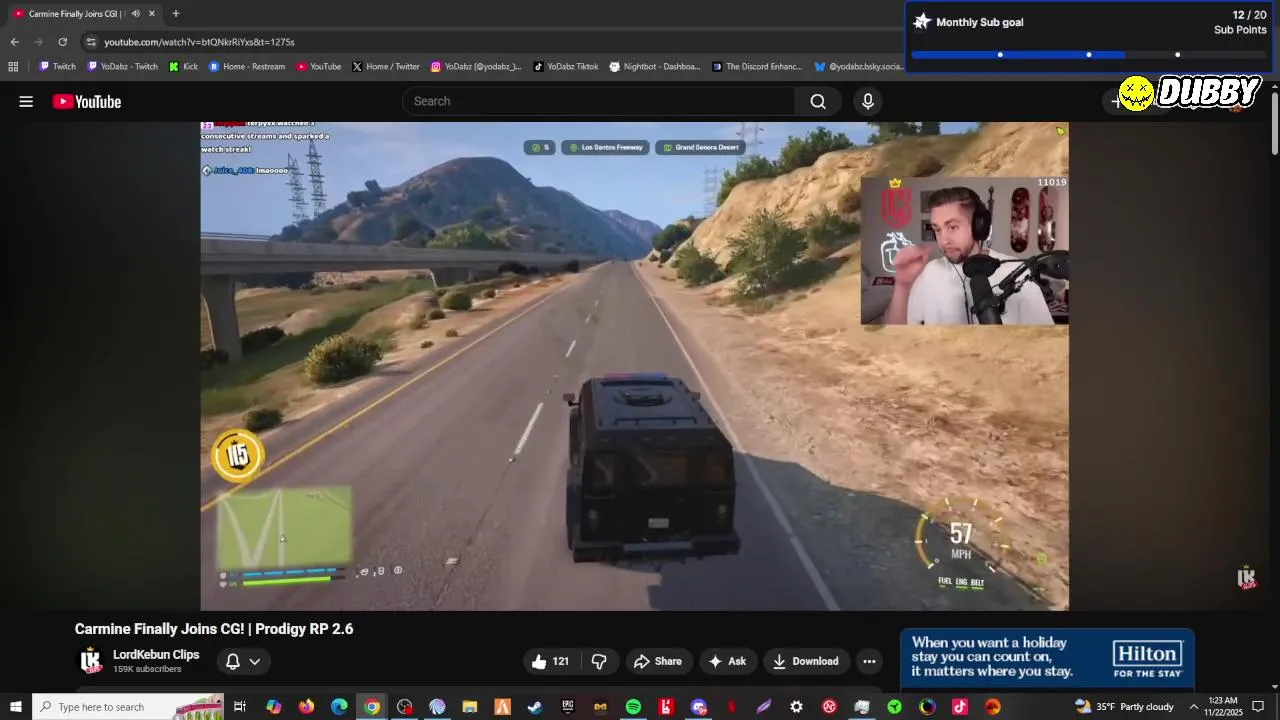Click the address bar URL

[199, 42]
